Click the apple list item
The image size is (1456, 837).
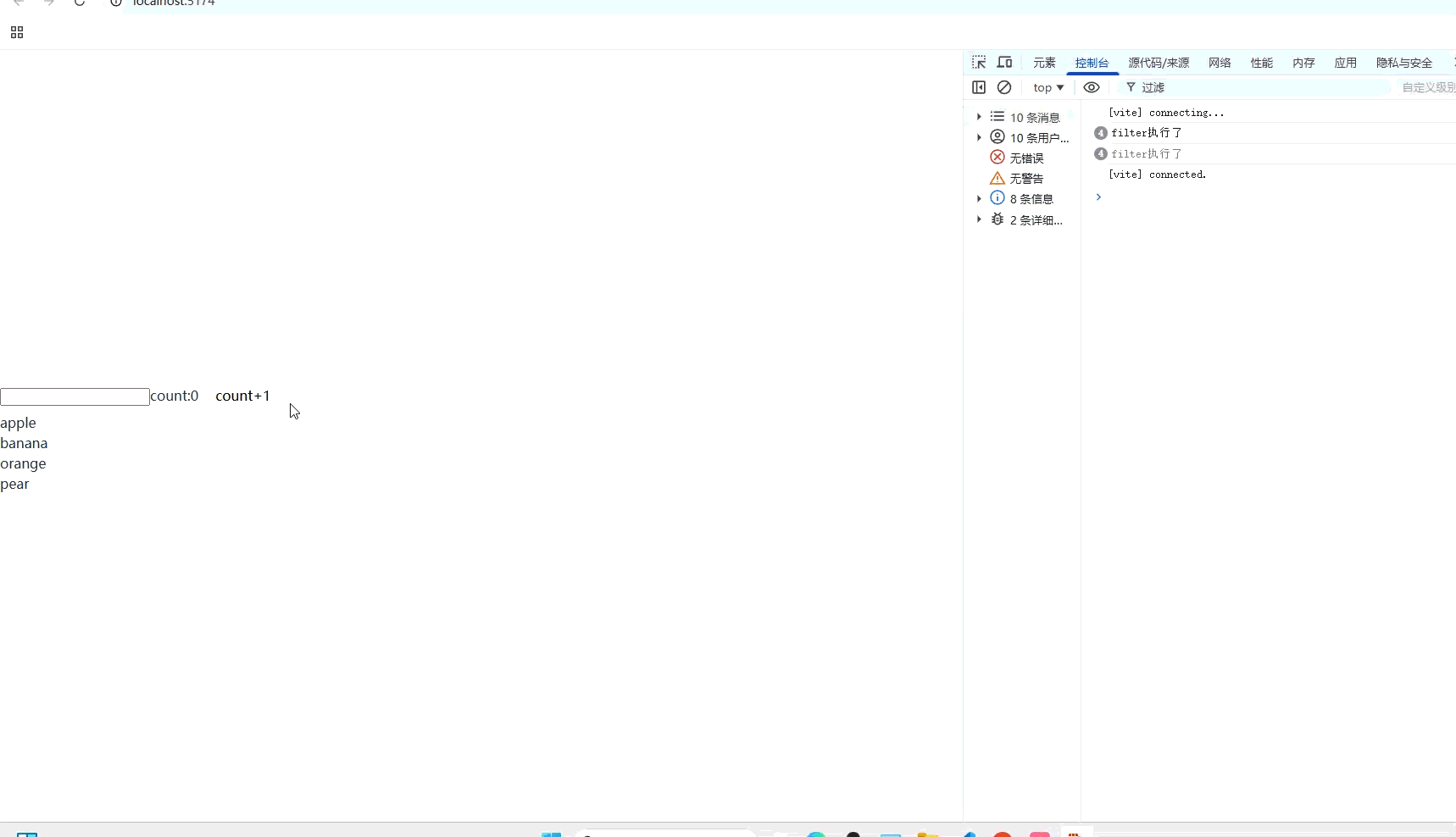point(18,423)
